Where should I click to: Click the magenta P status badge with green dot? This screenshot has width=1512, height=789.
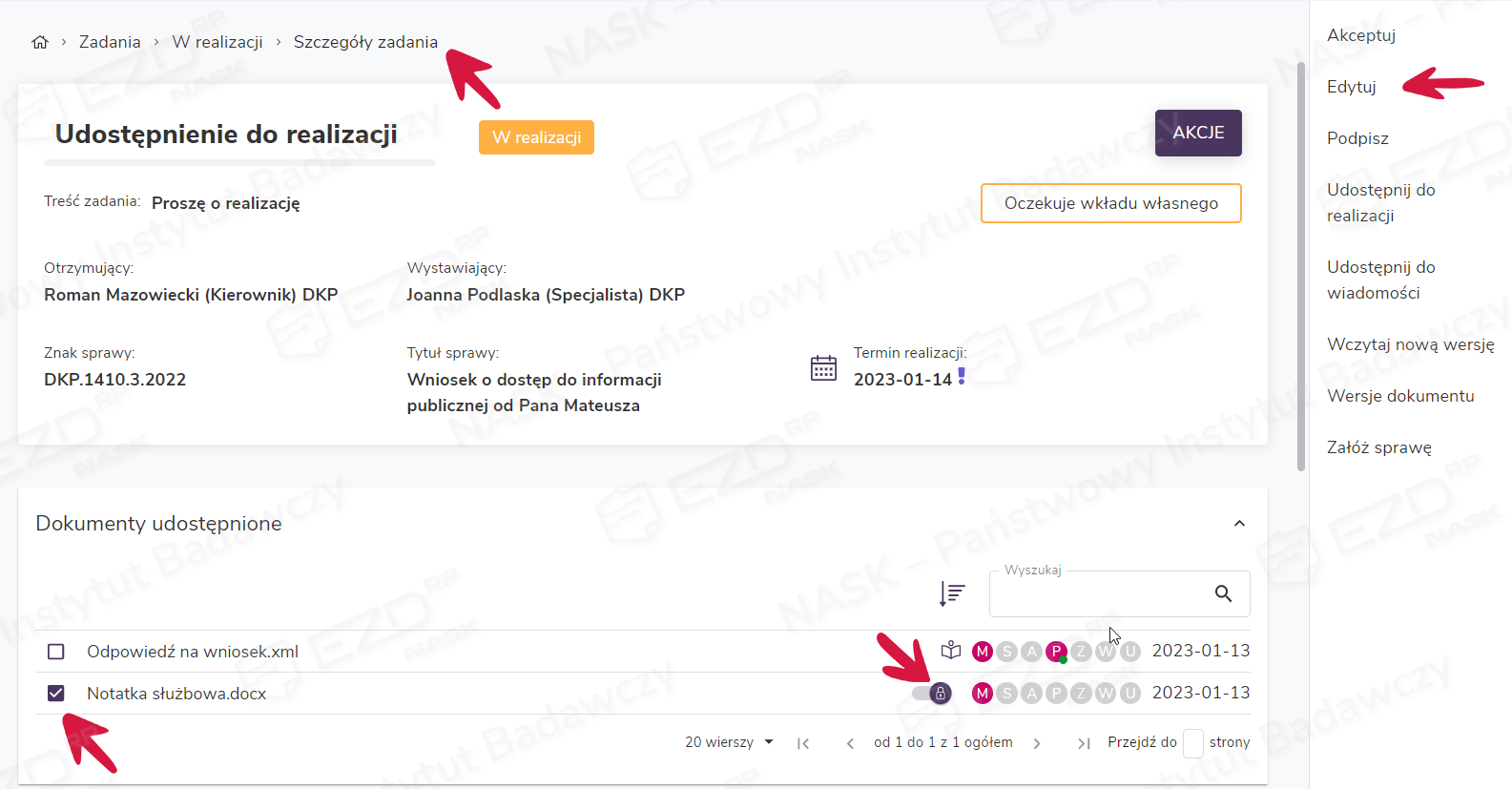1056,652
